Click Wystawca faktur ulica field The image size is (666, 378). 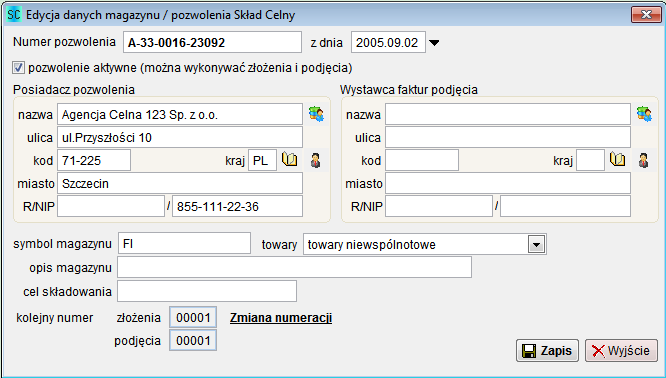coord(508,138)
